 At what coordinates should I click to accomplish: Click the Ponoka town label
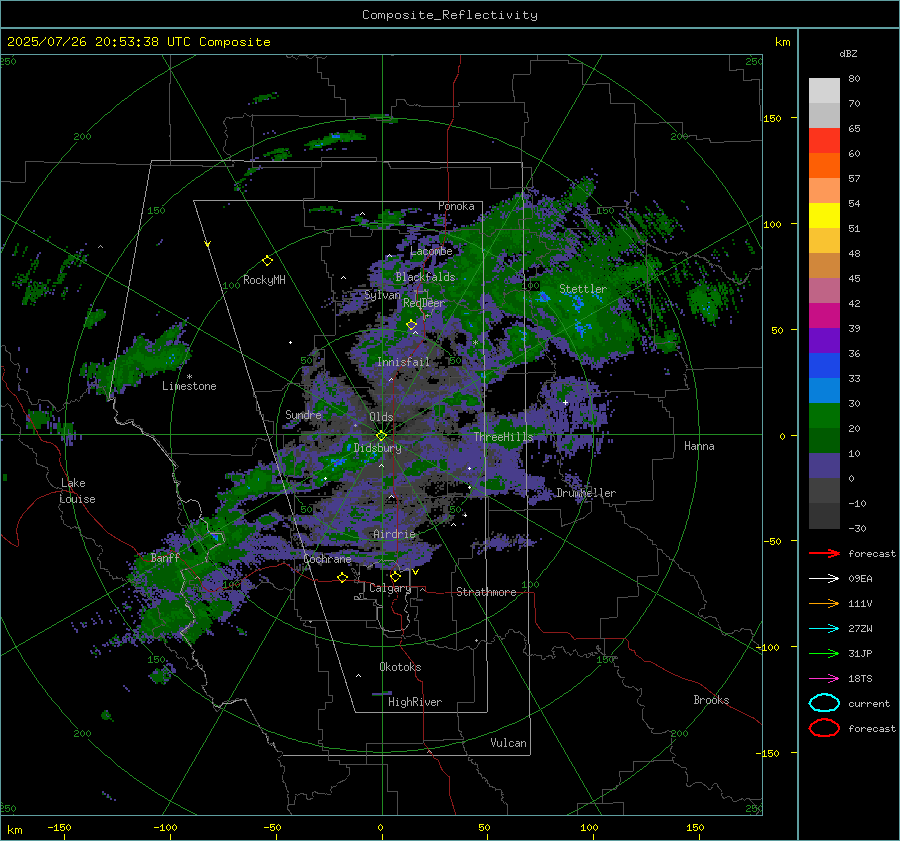pos(456,206)
